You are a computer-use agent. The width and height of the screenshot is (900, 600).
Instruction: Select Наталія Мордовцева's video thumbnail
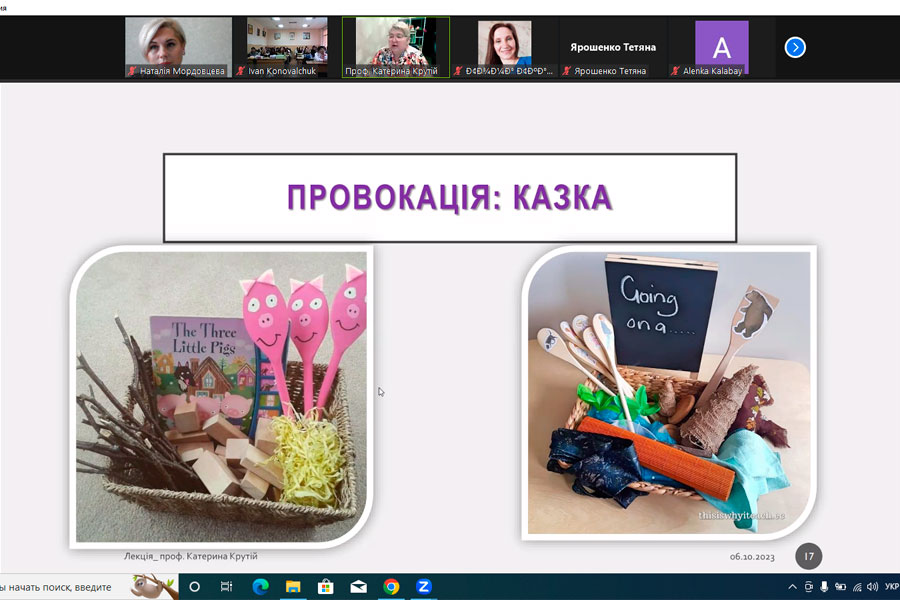pos(178,46)
